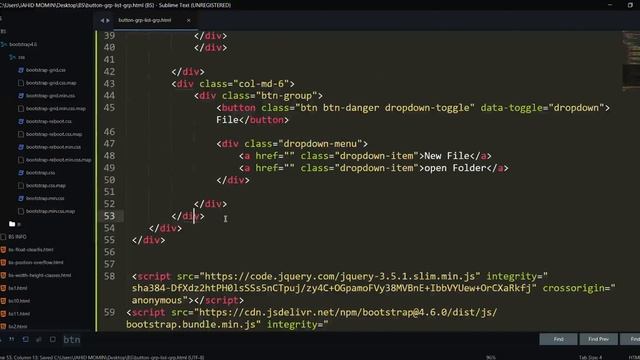Screen dimensions: 640x360
Task: Open bs-float-clearfix.html HTML icon
Action: point(3,249)
